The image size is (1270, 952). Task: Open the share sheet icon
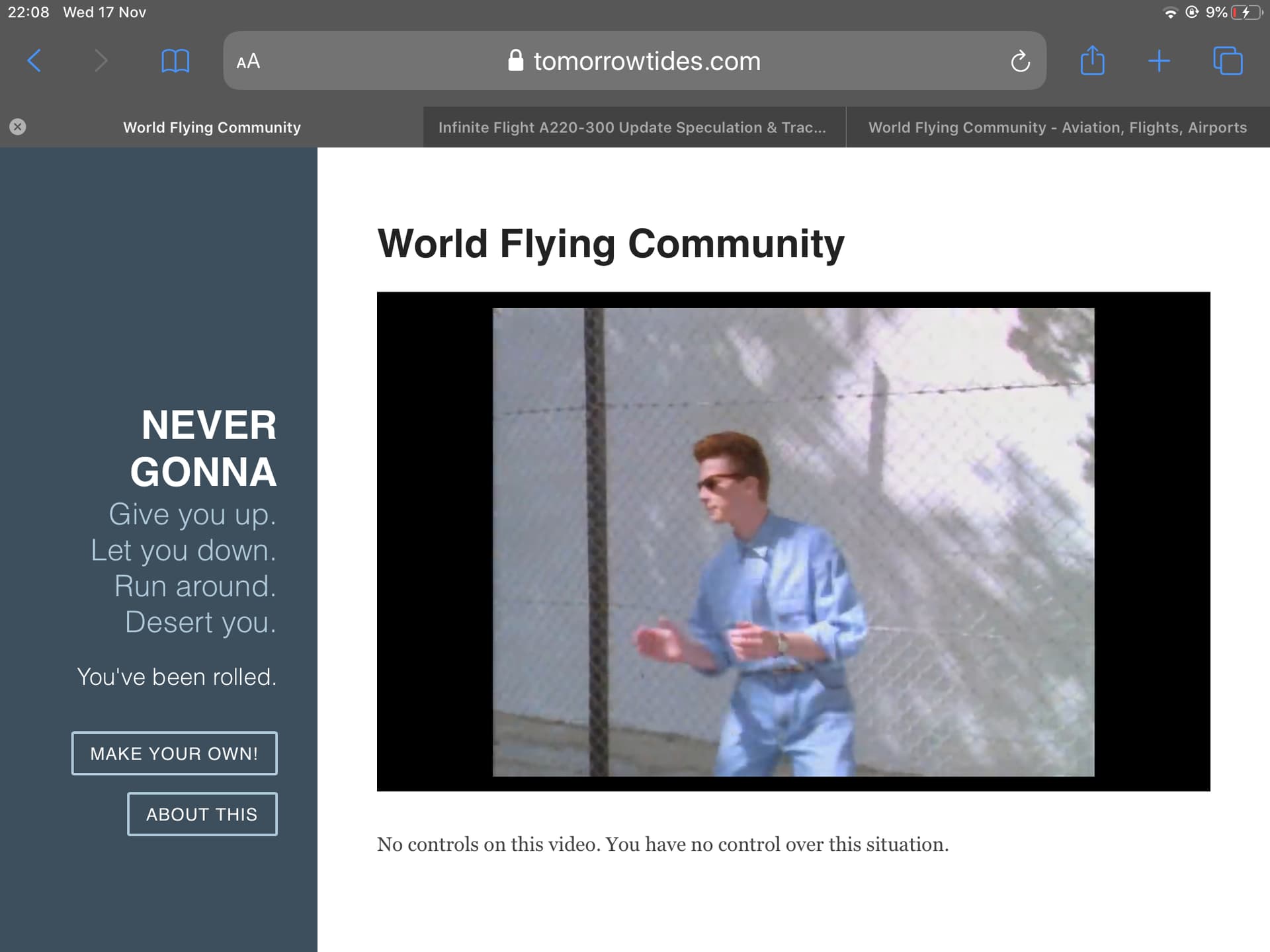pyautogui.click(x=1092, y=60)
